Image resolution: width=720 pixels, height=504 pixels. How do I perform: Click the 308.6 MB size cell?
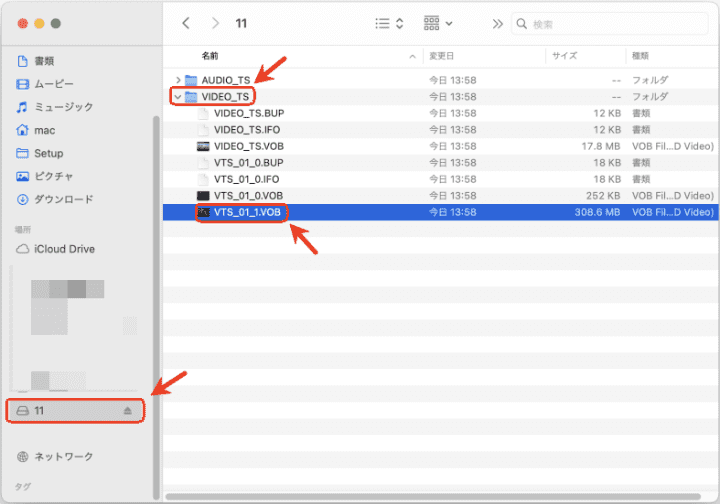tap(597, 213)
